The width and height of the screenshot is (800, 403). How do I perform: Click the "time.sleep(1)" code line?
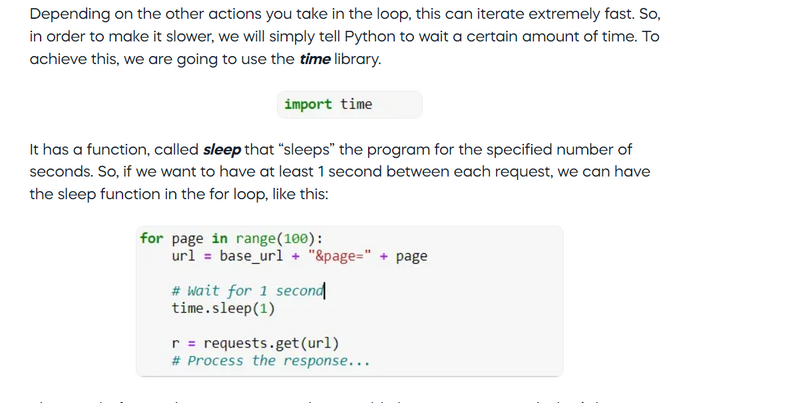coord(223,308)
